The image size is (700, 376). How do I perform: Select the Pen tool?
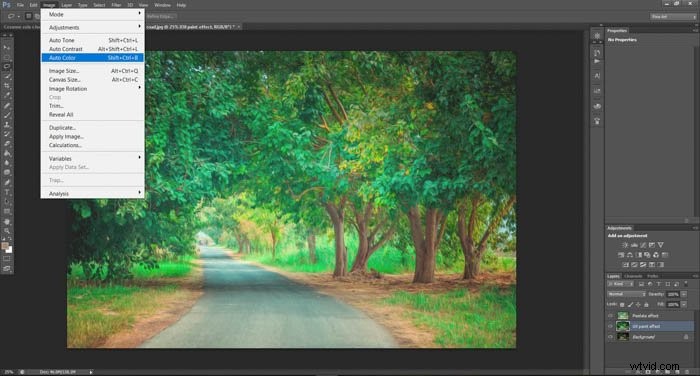[x=7, y=182]
